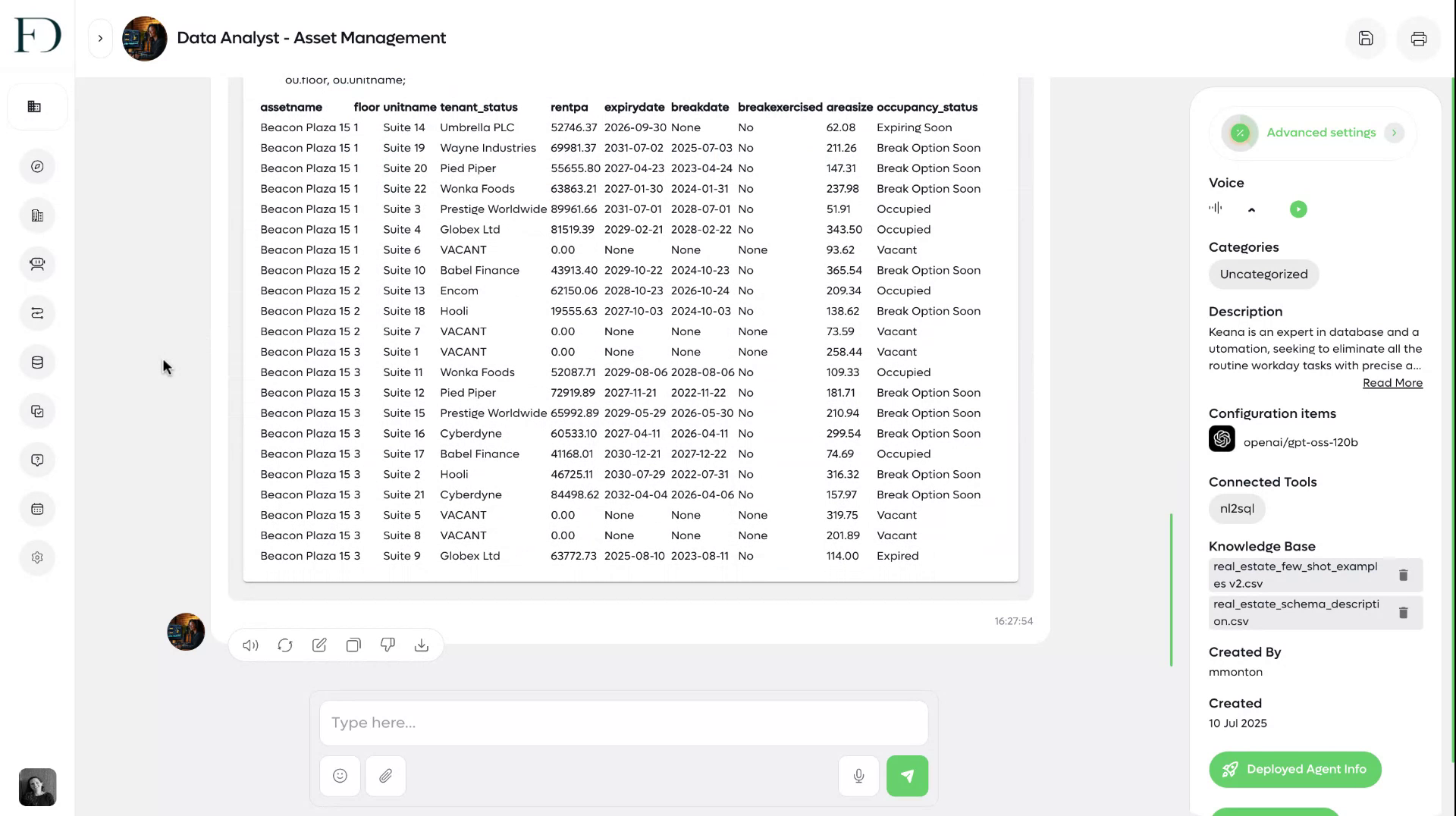Image resolution: width=1456 pixels, height=816 pixels.
Task: Play the message aloud with the speaker icon
Action: (250, 645)
